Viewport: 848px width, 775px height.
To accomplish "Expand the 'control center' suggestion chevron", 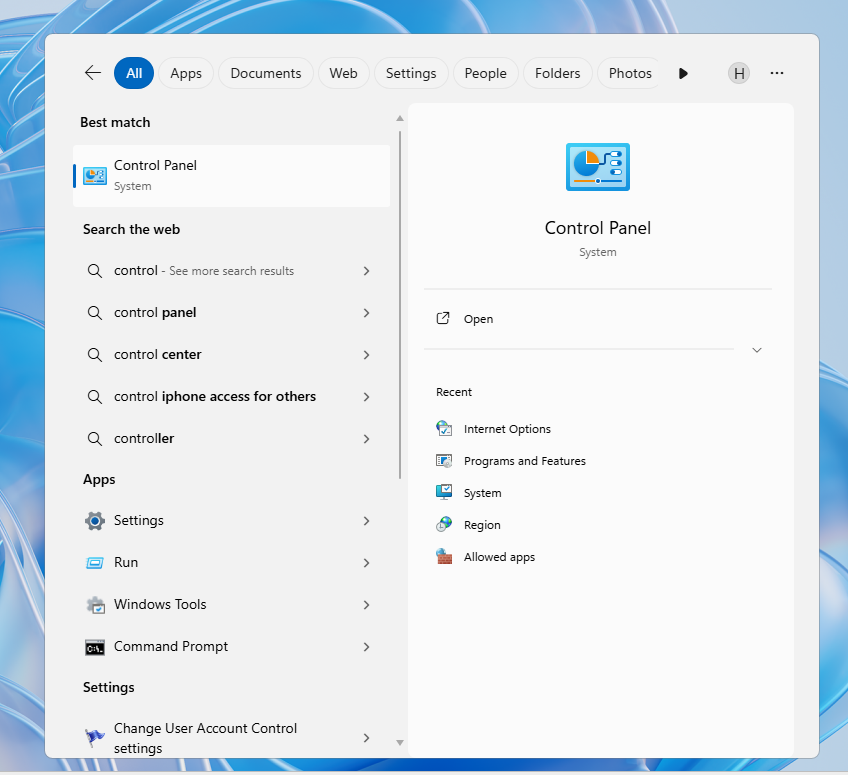I will coord(366,355).
